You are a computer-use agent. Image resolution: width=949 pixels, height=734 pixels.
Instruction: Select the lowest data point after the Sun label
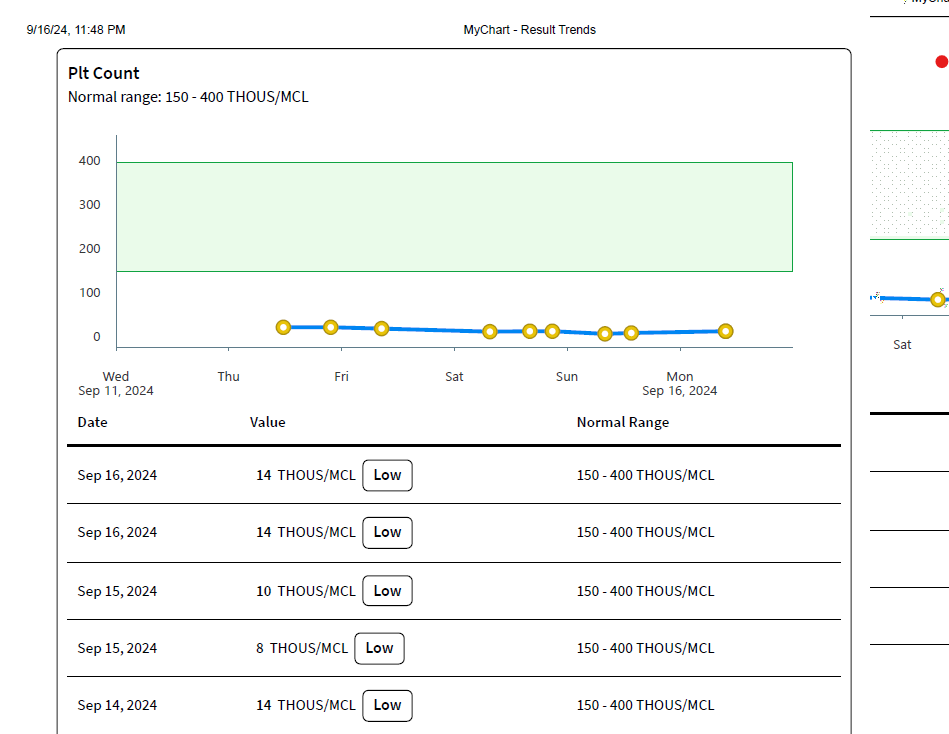click(x=605, y=334)
